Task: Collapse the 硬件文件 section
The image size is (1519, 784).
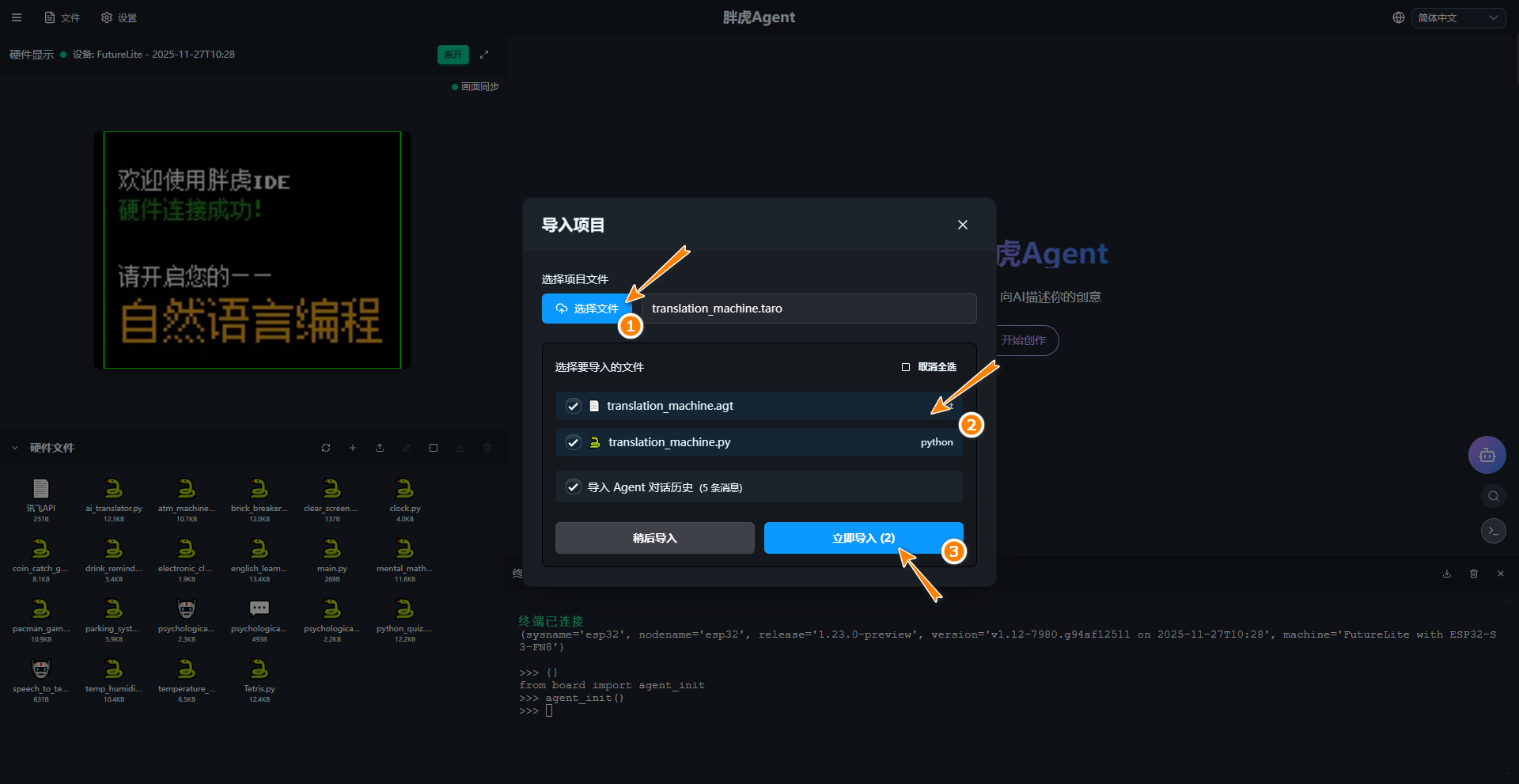Action: 15,448
